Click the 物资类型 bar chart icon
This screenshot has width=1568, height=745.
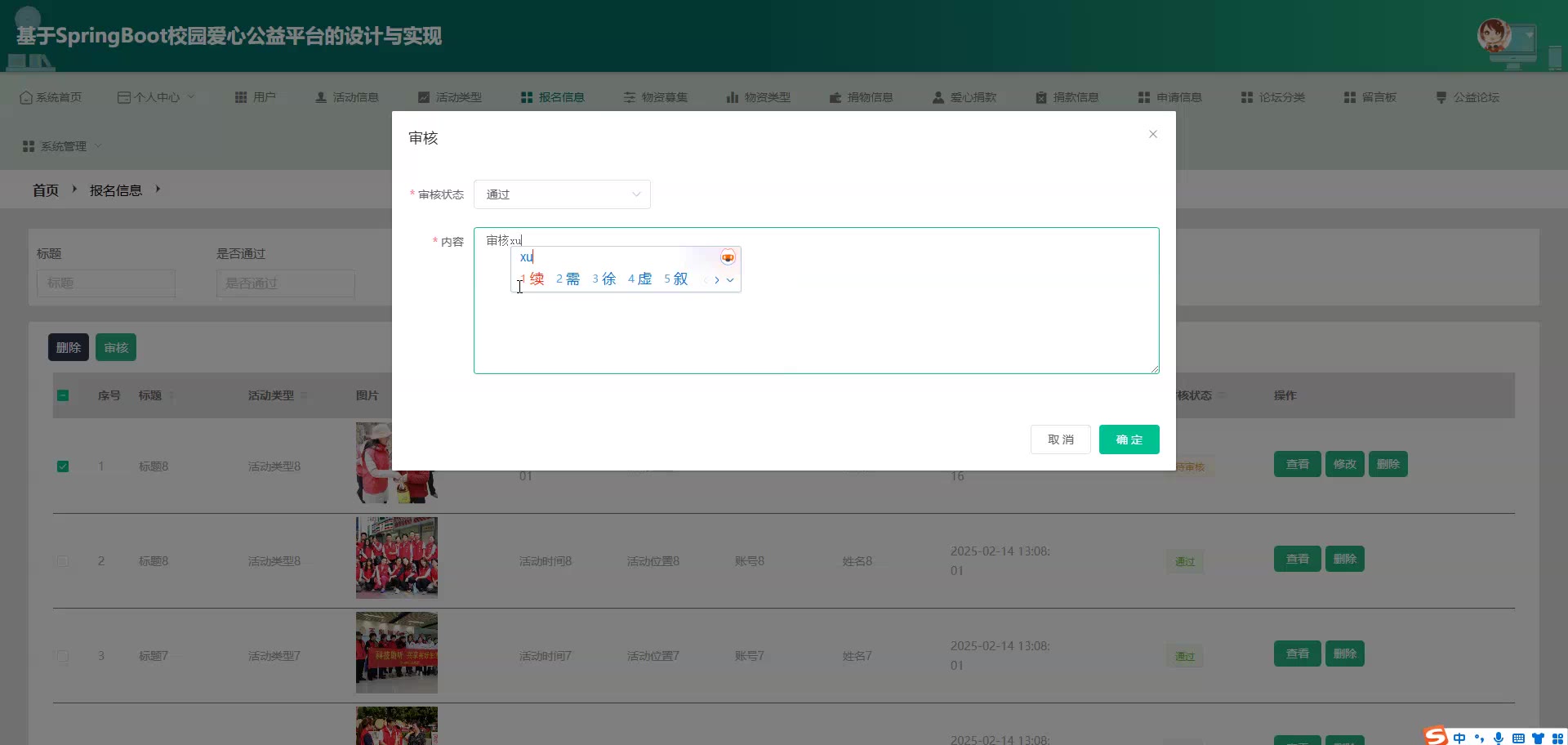pyautogui.click(x=733, y=97)
